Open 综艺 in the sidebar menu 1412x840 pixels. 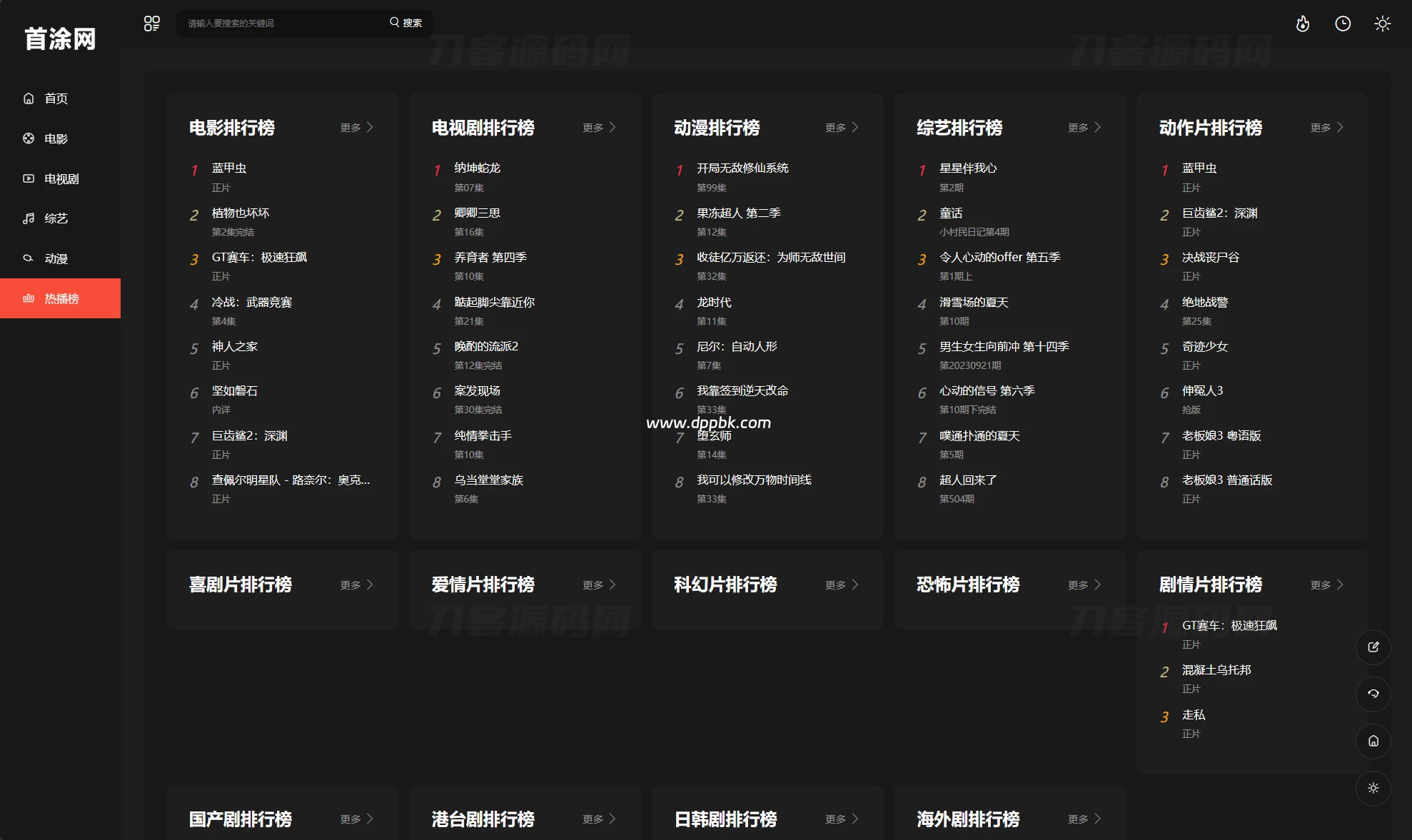(x=60, y=218)
